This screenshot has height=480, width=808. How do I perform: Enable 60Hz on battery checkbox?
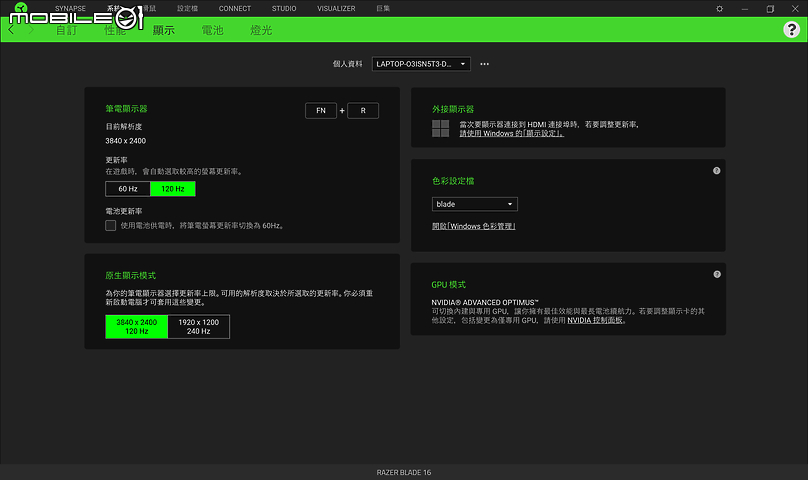(x=110, y=225)
